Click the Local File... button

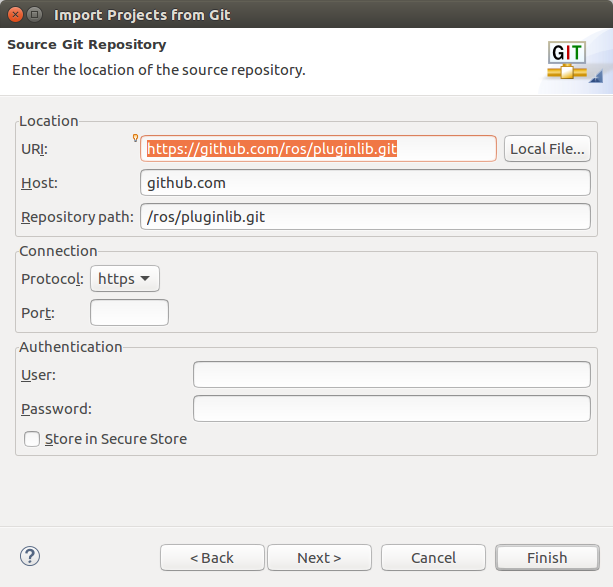pos(547,149)
